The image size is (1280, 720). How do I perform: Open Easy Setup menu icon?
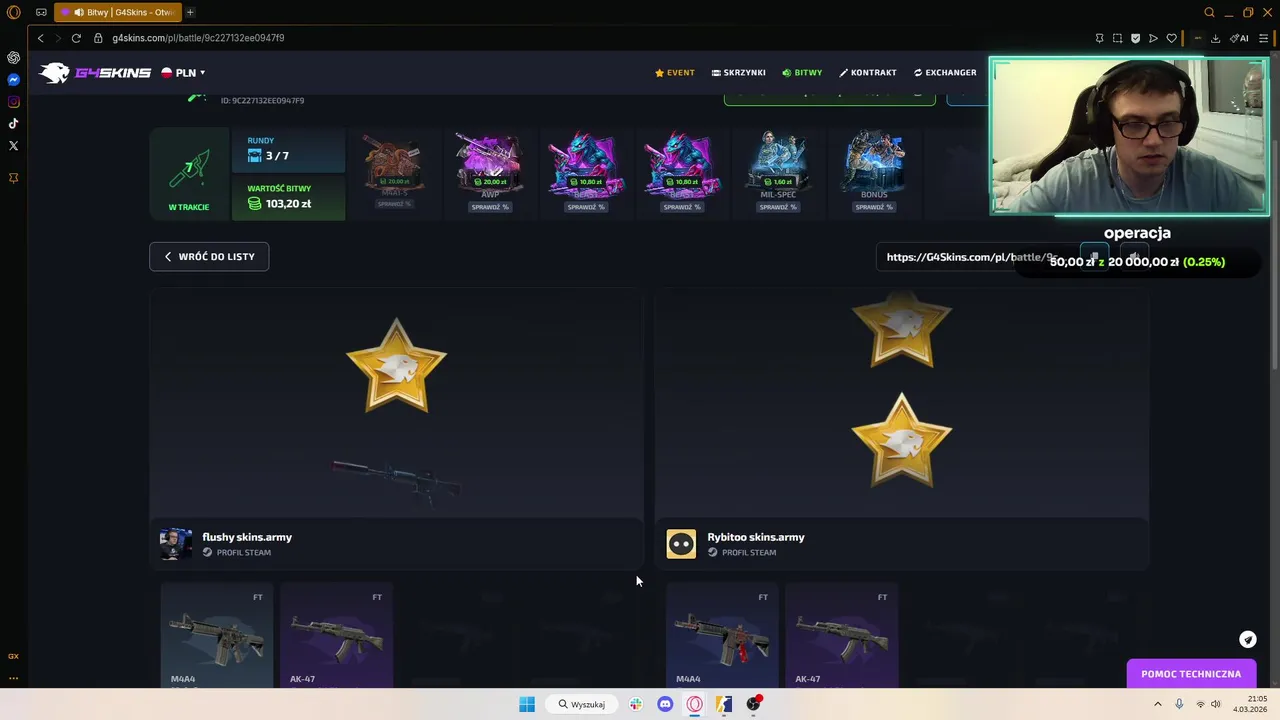click(1263, 38)
